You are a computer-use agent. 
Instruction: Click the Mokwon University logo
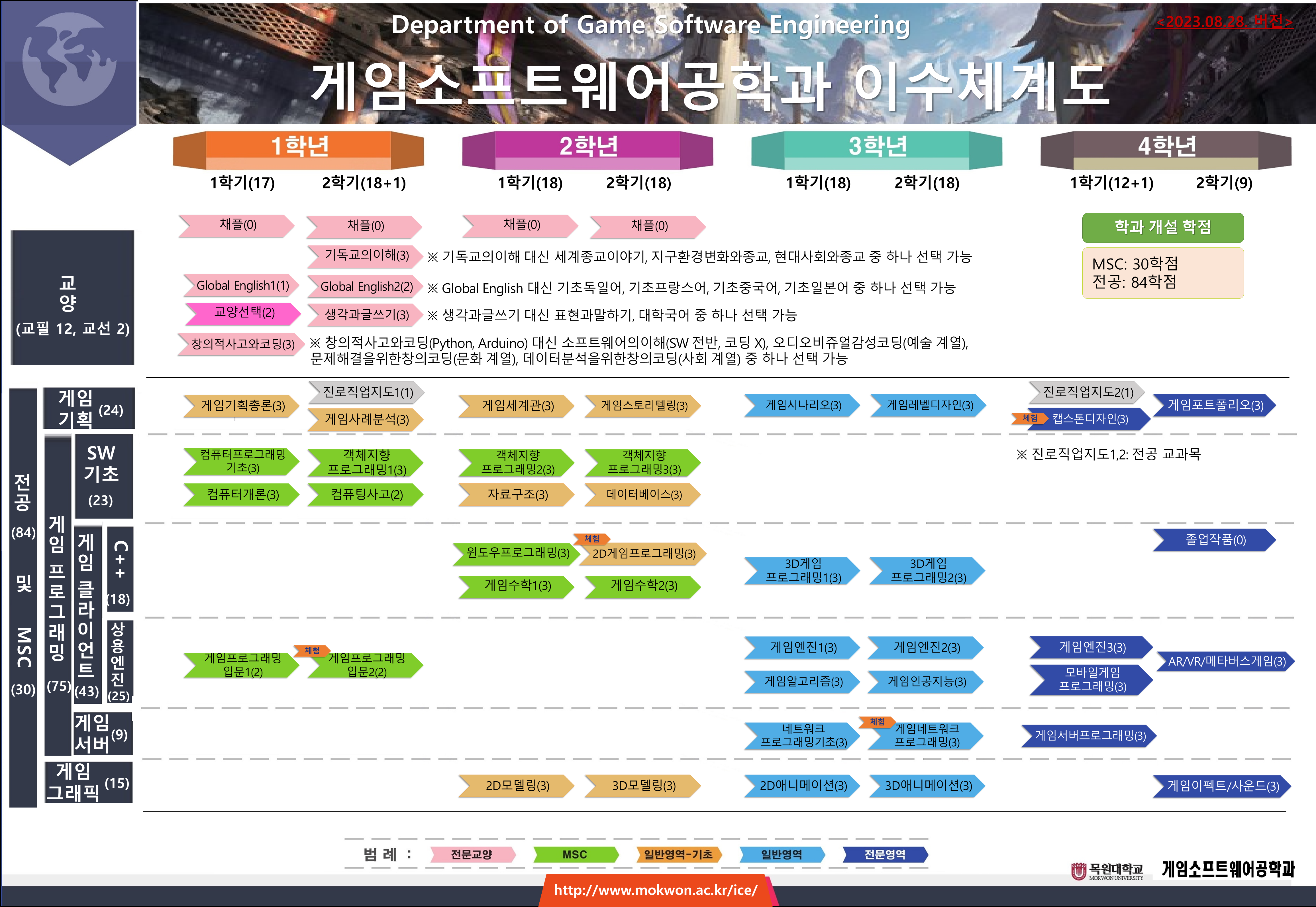tap(1106, 871)
